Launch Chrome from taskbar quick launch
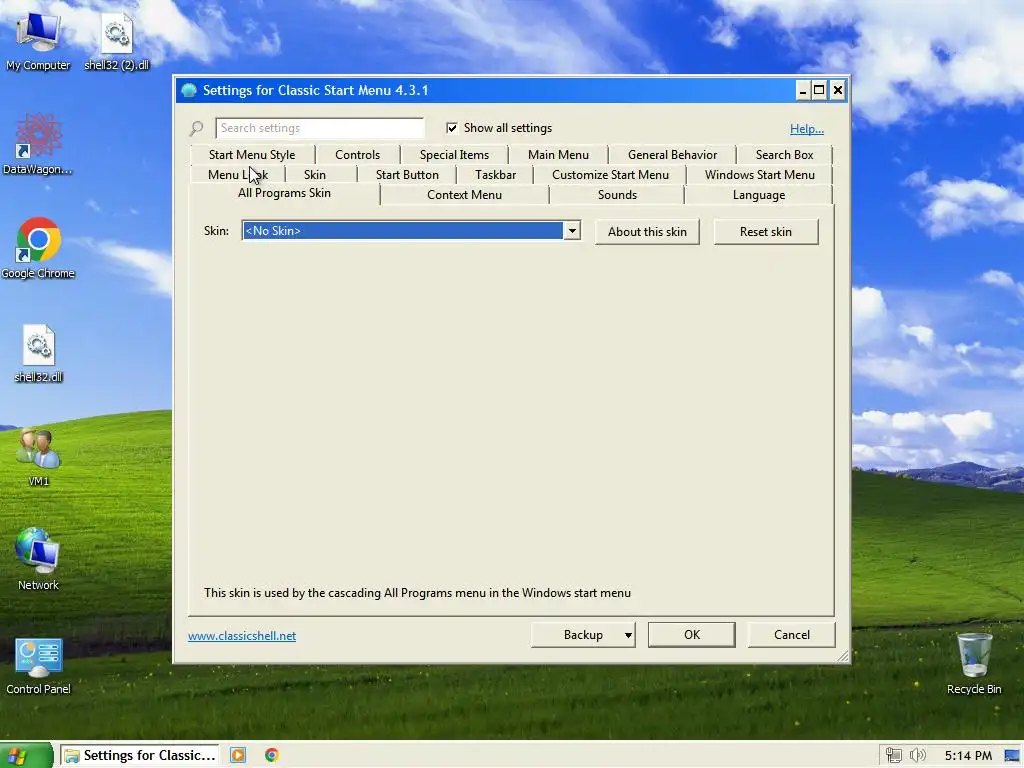The image size is (1024, 768). pos(272,755)
